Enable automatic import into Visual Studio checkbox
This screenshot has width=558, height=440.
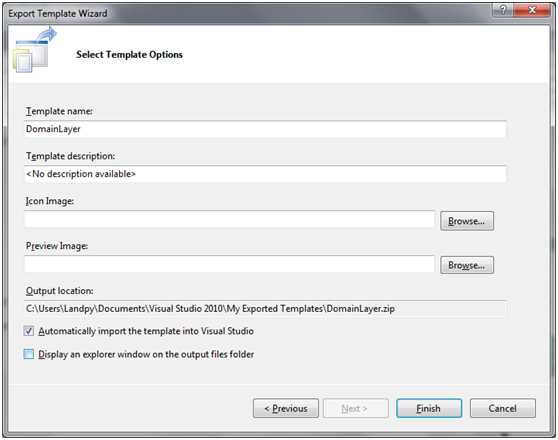(29, 331)
